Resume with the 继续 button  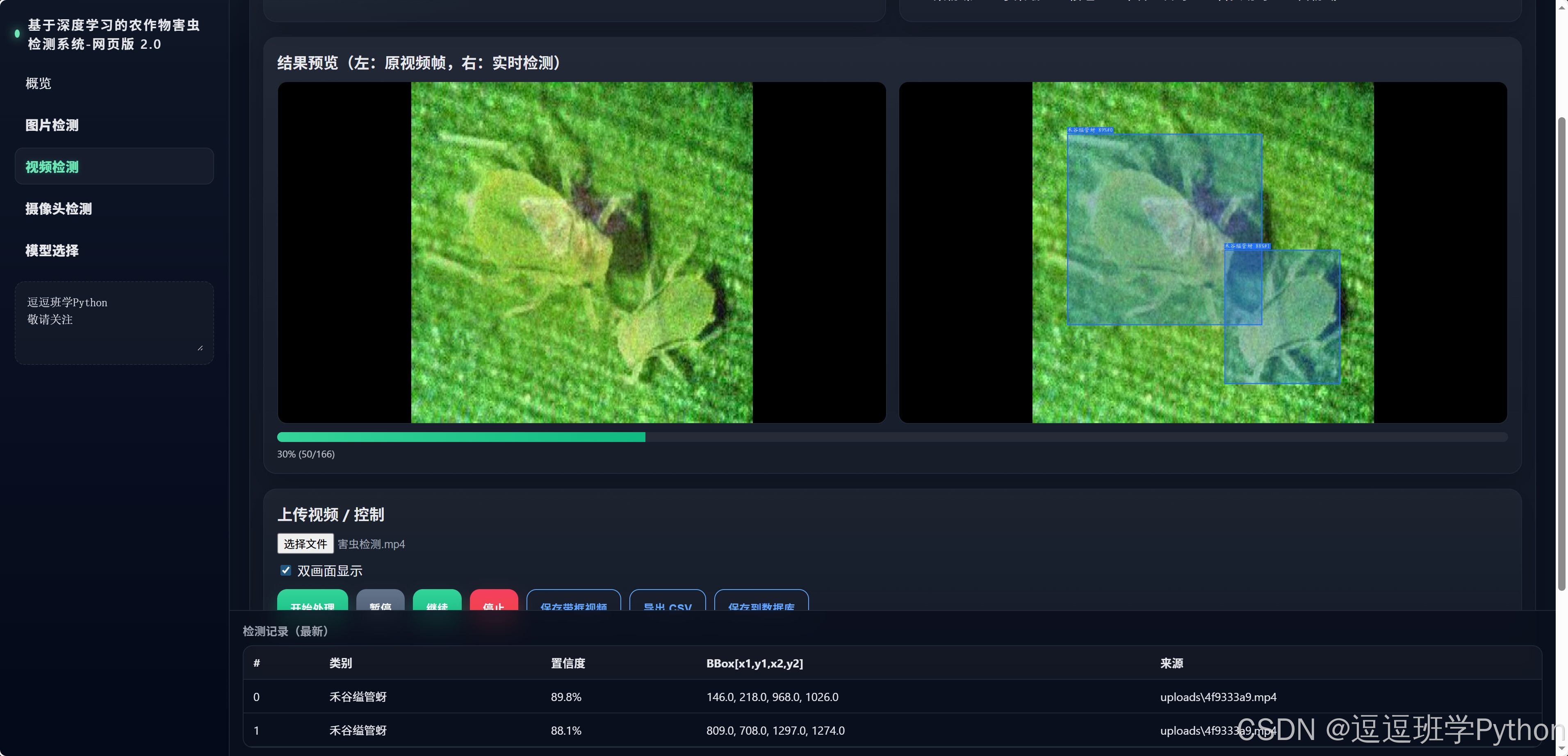pos(437,602)
